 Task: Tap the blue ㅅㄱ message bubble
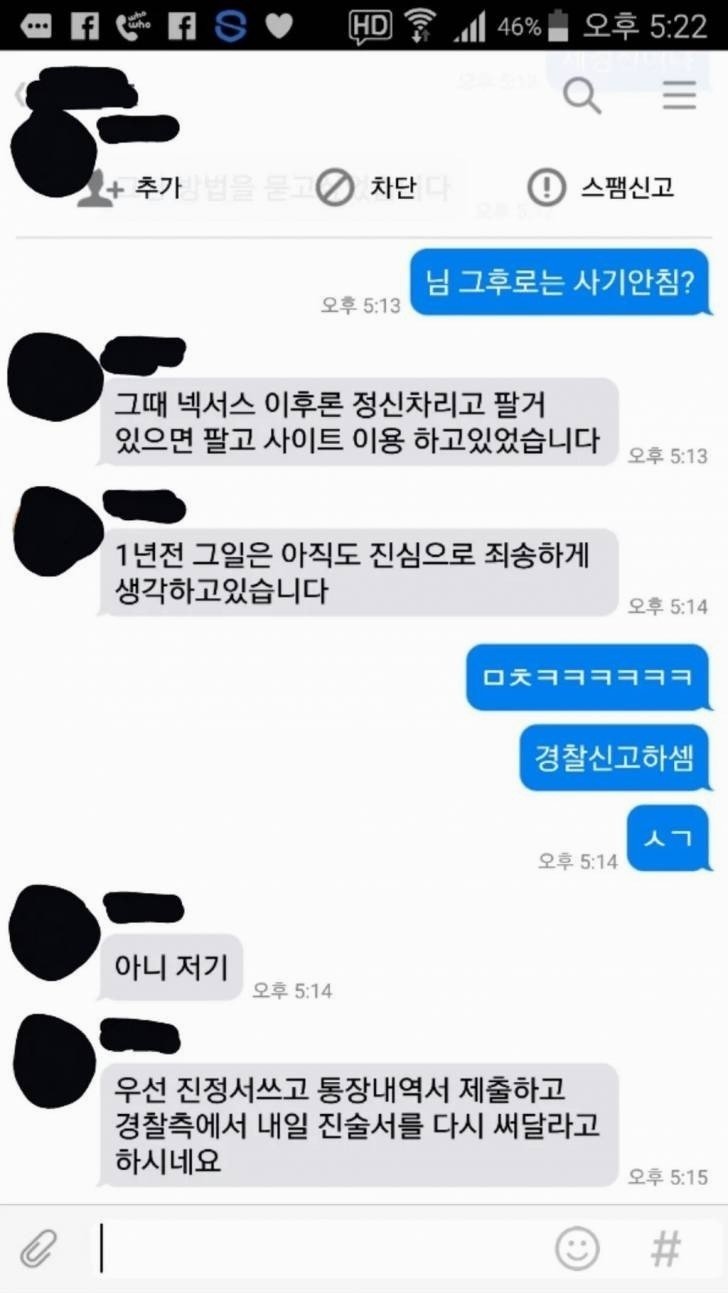tap(668, 838)
